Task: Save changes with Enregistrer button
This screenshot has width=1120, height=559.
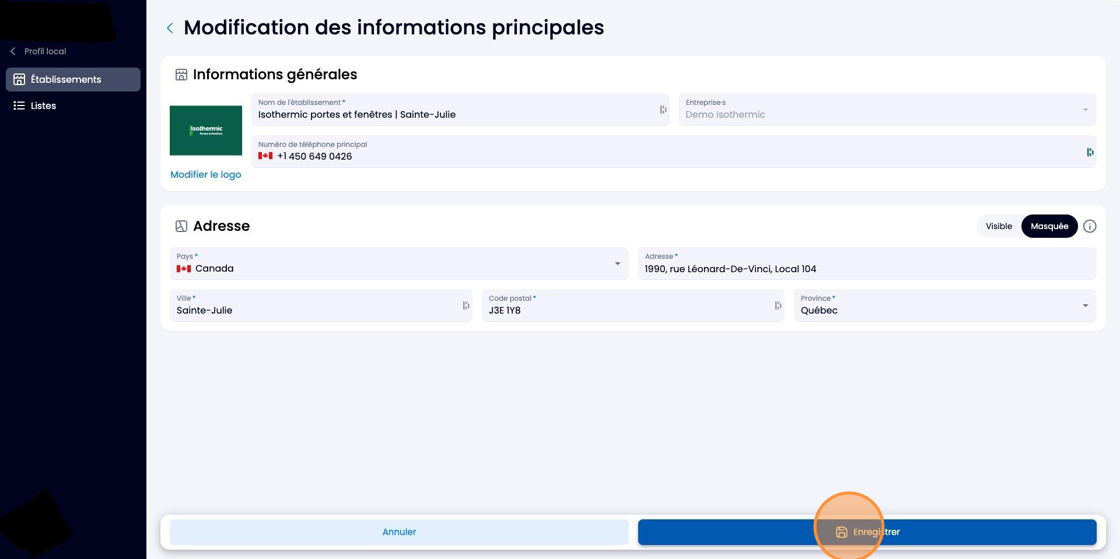Action: pos(867,532)
